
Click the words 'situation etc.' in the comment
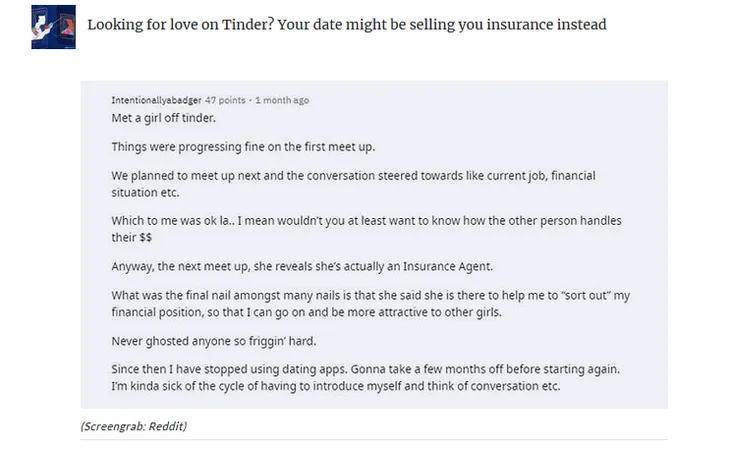tap(145, 193)
